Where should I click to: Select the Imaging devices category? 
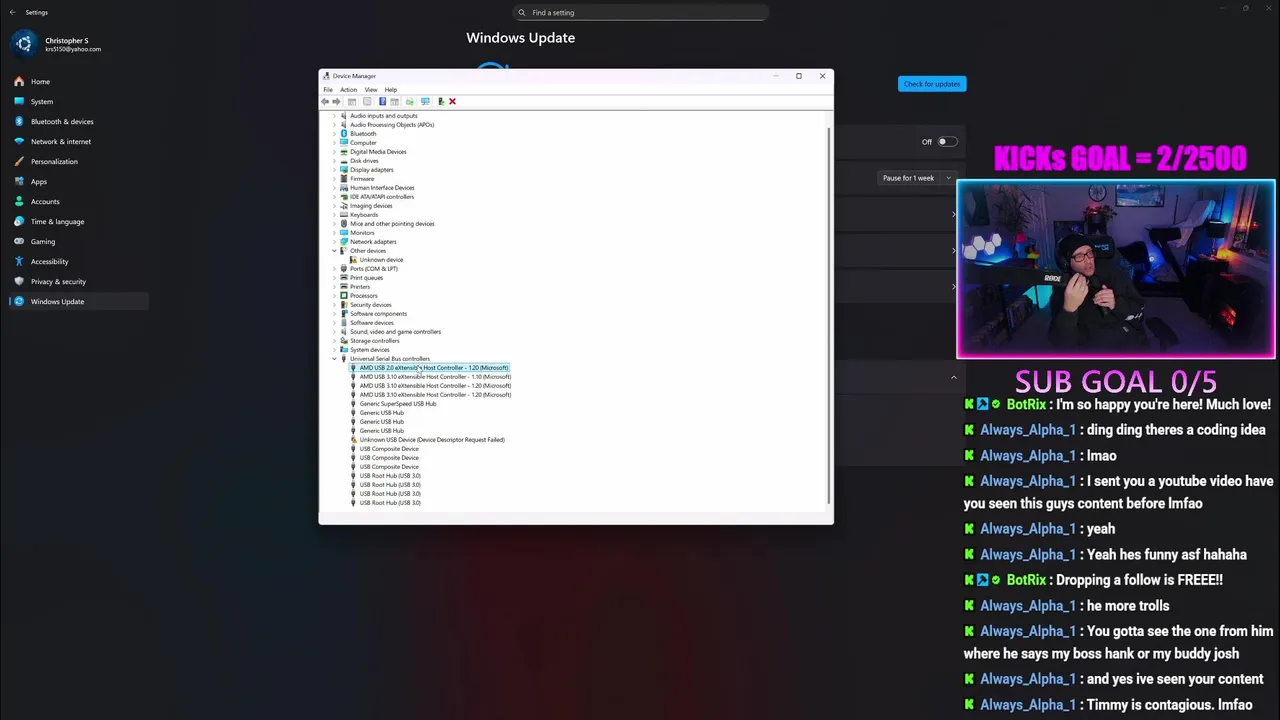(371, 205)
